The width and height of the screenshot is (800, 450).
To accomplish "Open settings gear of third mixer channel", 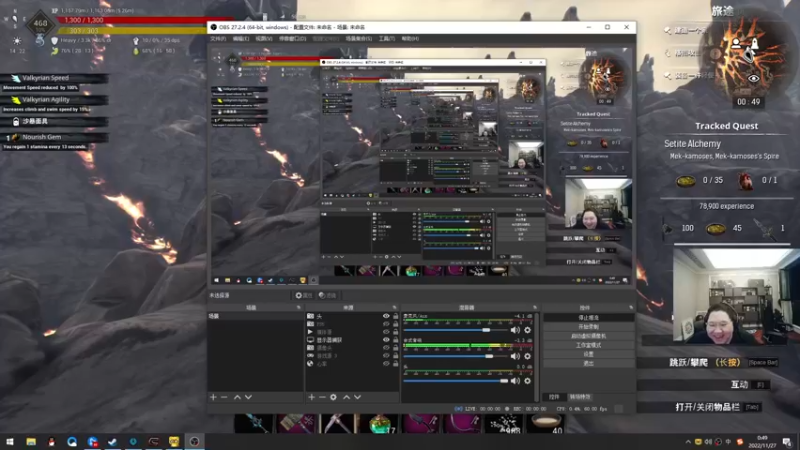I will coord(528,381).
